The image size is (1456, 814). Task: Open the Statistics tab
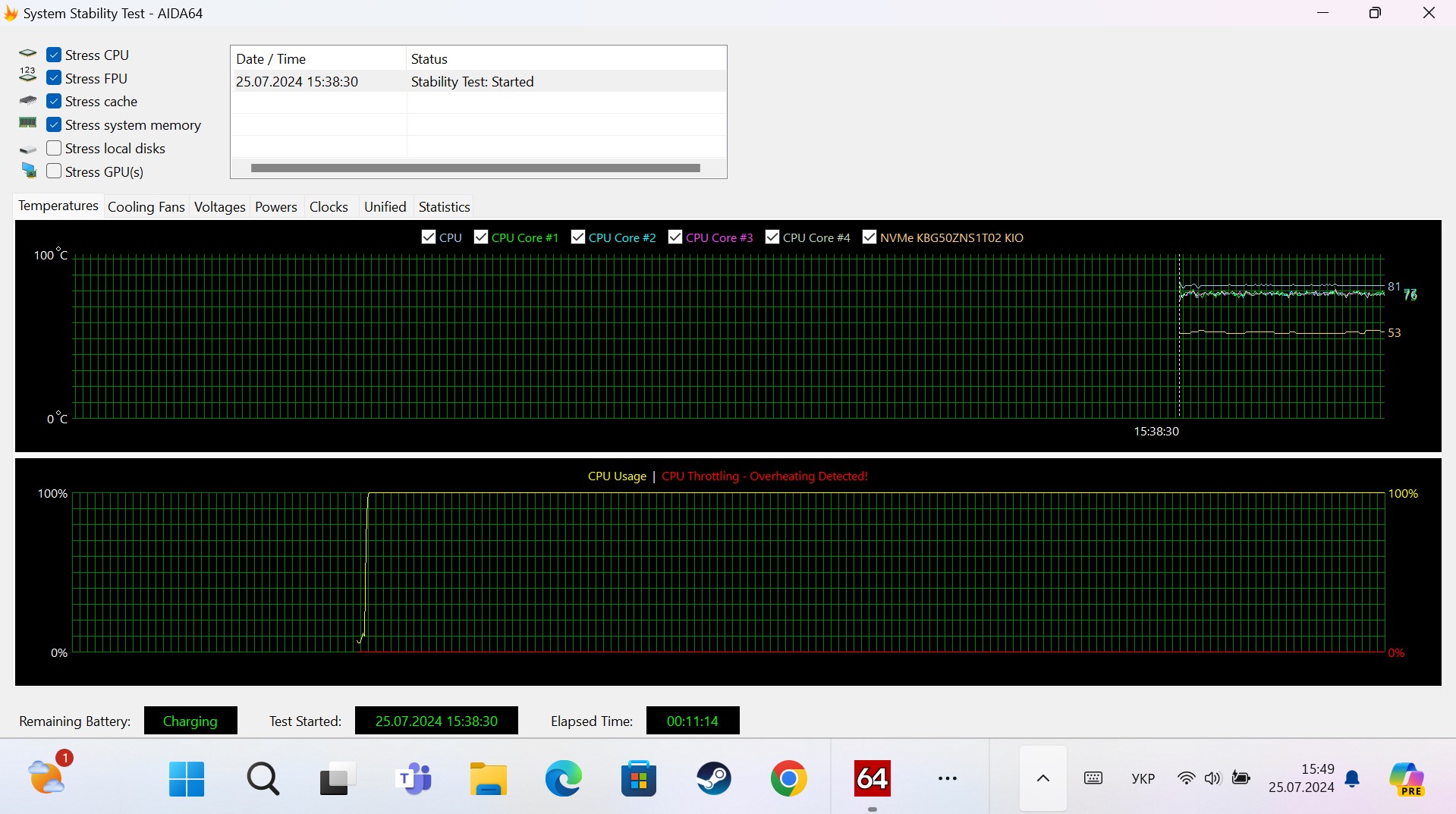pyautogui.click(x=444, y=207)
